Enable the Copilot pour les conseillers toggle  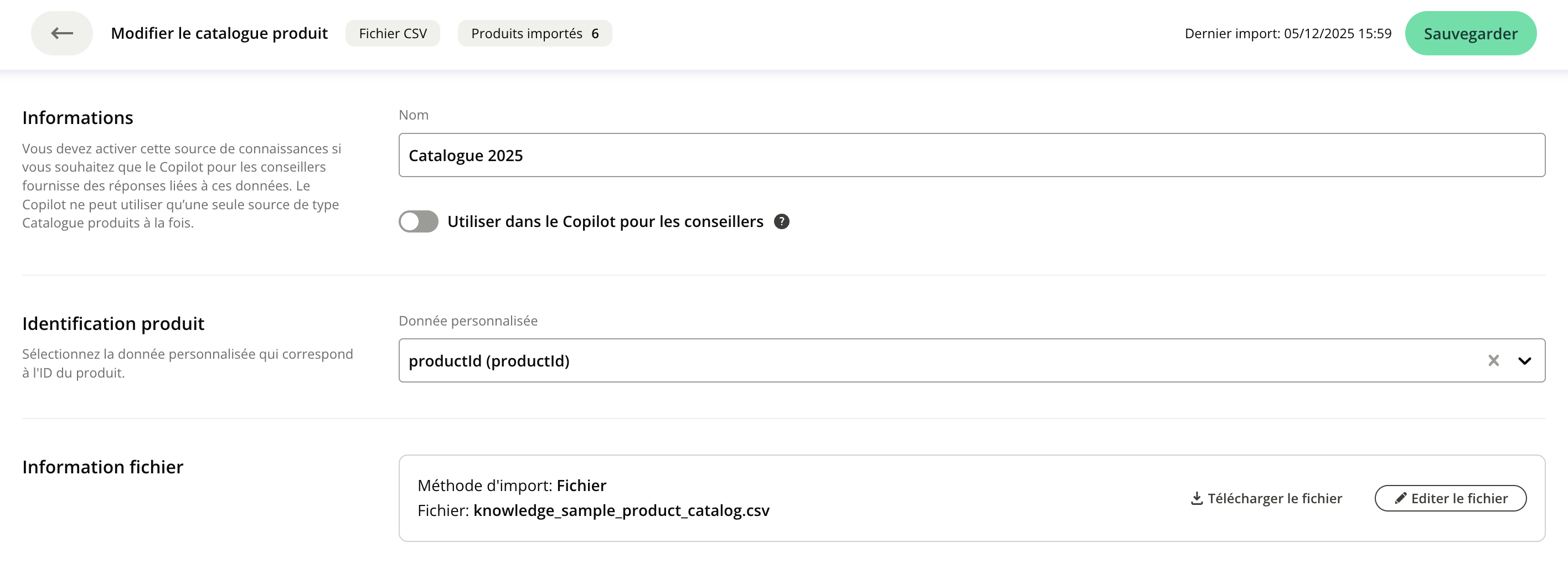coord(418,221)
